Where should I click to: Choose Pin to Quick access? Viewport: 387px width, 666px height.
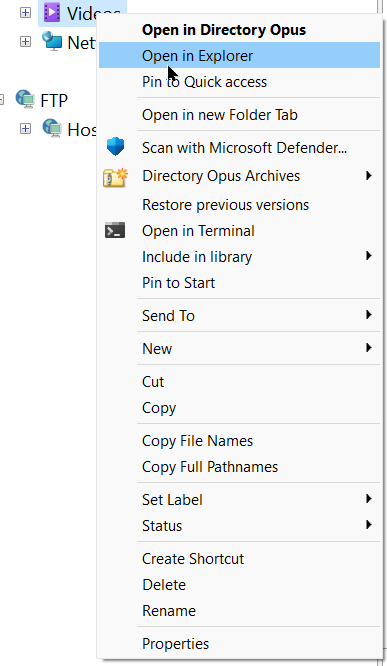pos(240,82)
